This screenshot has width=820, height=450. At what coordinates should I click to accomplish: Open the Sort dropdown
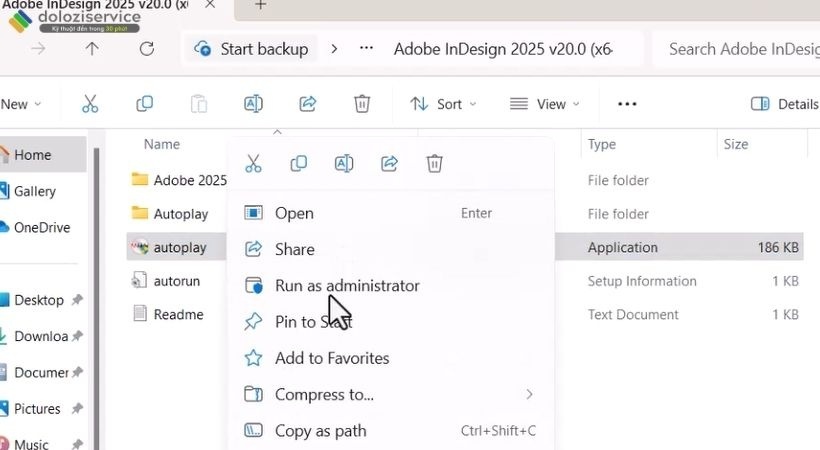click(x=442, y=104)
